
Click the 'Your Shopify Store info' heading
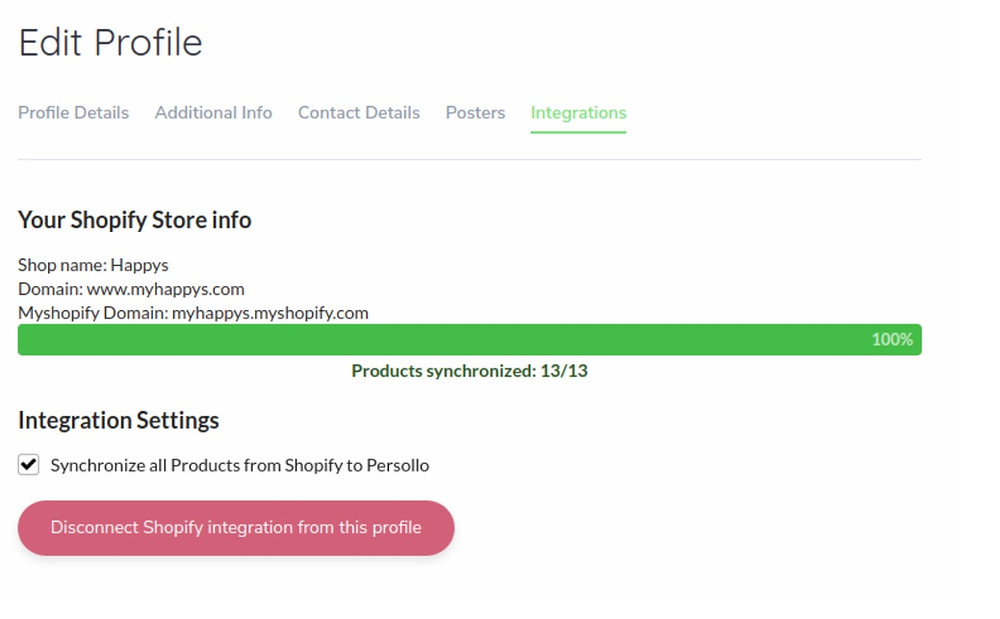[135, 220]
